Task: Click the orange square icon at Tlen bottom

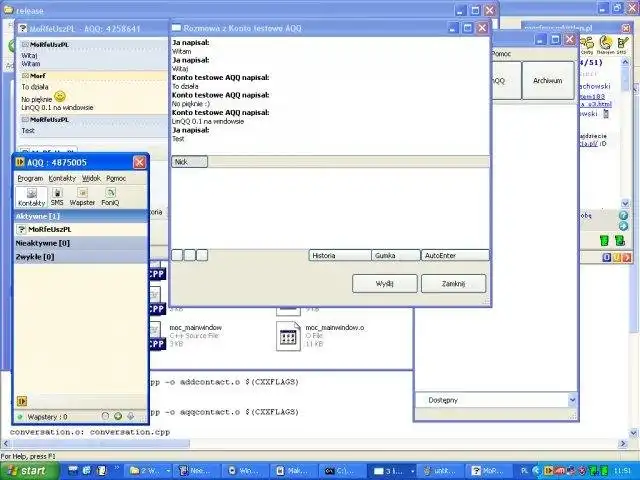Action: click(x=617, y=258)
